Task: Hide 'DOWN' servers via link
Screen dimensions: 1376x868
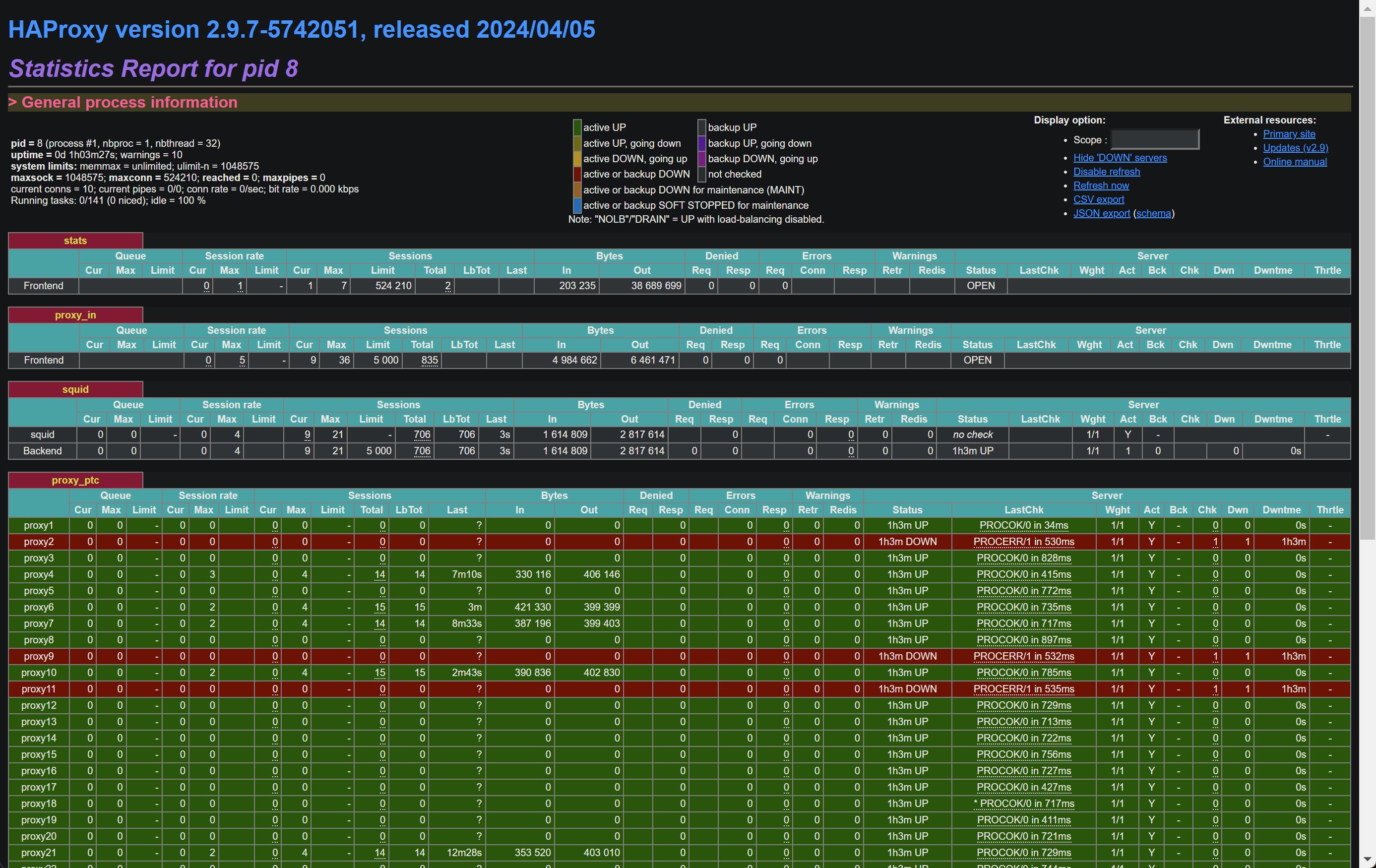Action: pyautogui.click(x=1120, y=158)
